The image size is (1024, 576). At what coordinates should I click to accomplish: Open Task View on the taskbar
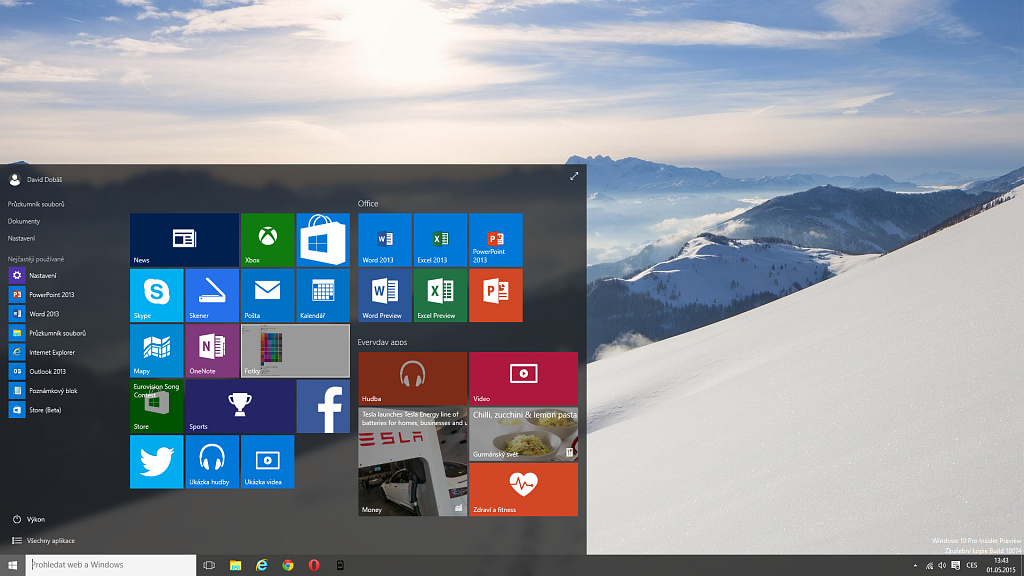coord(209,566)
